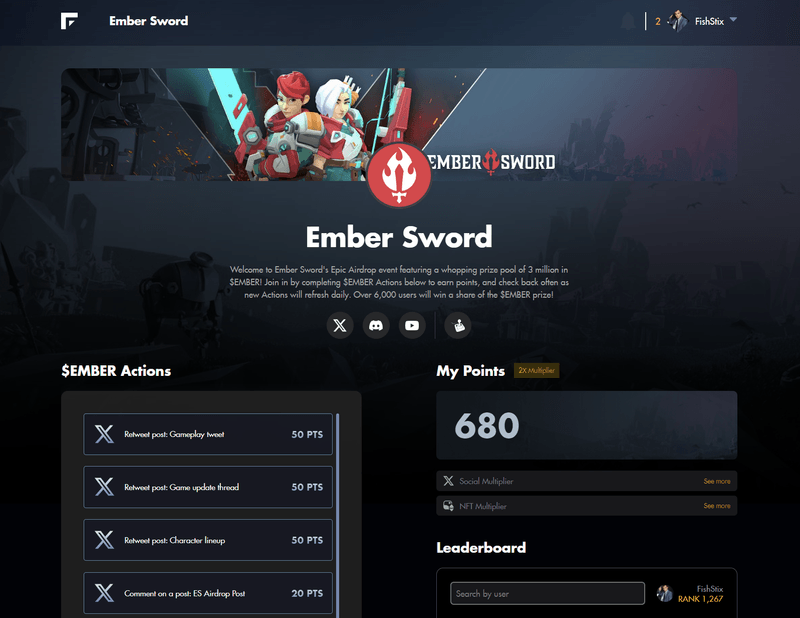Open Retweet post: Gameplay tweet action
Image resolution: width=800 pixels, height=618 pixels.
[x=208, y=434]
